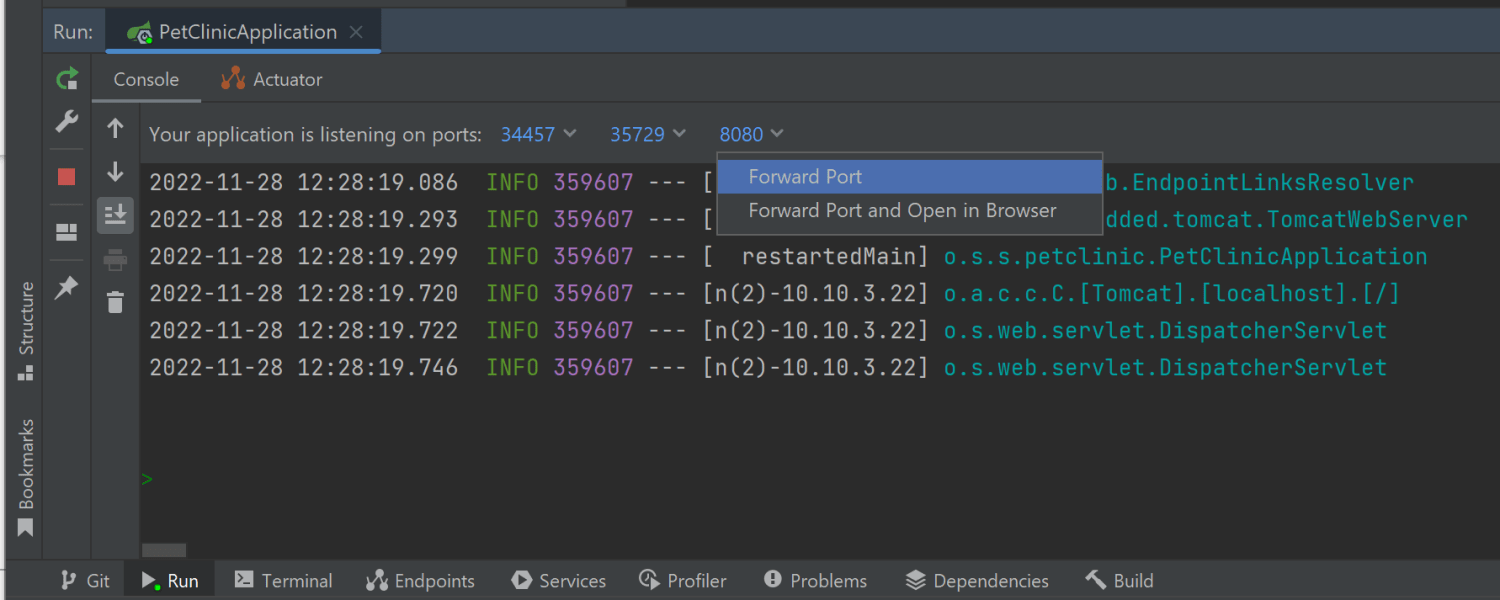Close the PetClinicApplication run tab
The image size is (1500, 600).
[x=356, y=32]
